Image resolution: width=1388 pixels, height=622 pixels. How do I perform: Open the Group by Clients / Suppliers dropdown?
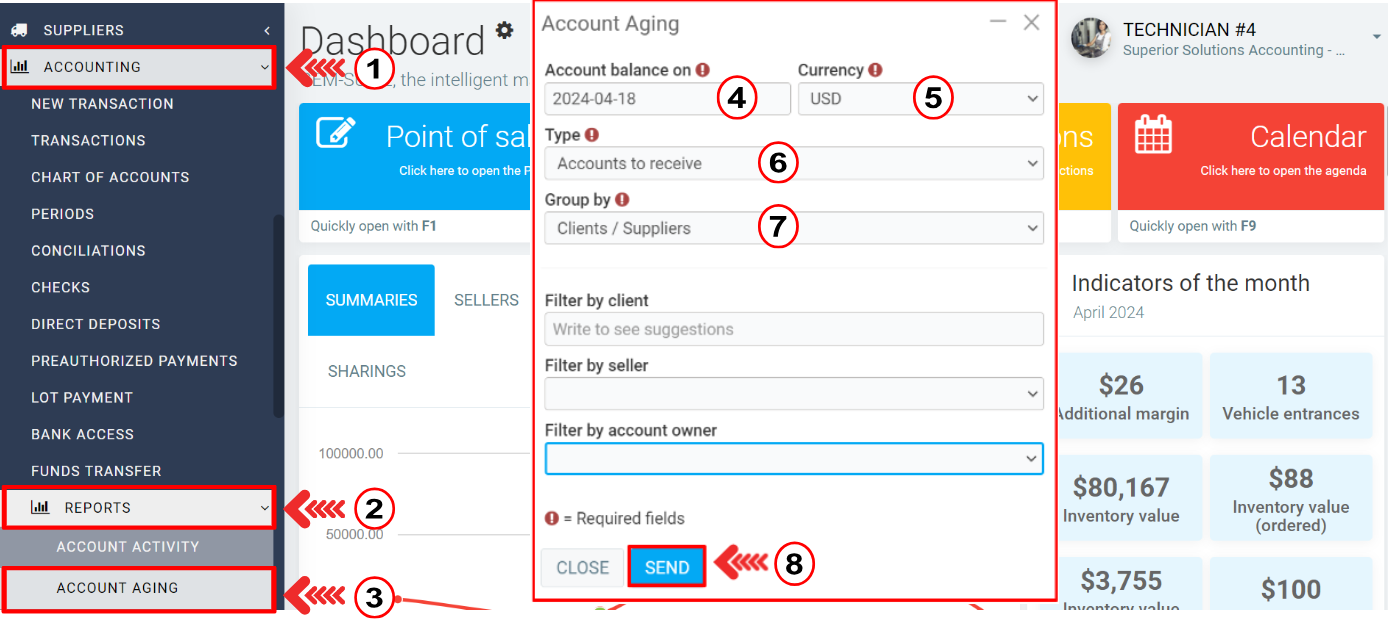click(794, 228)
